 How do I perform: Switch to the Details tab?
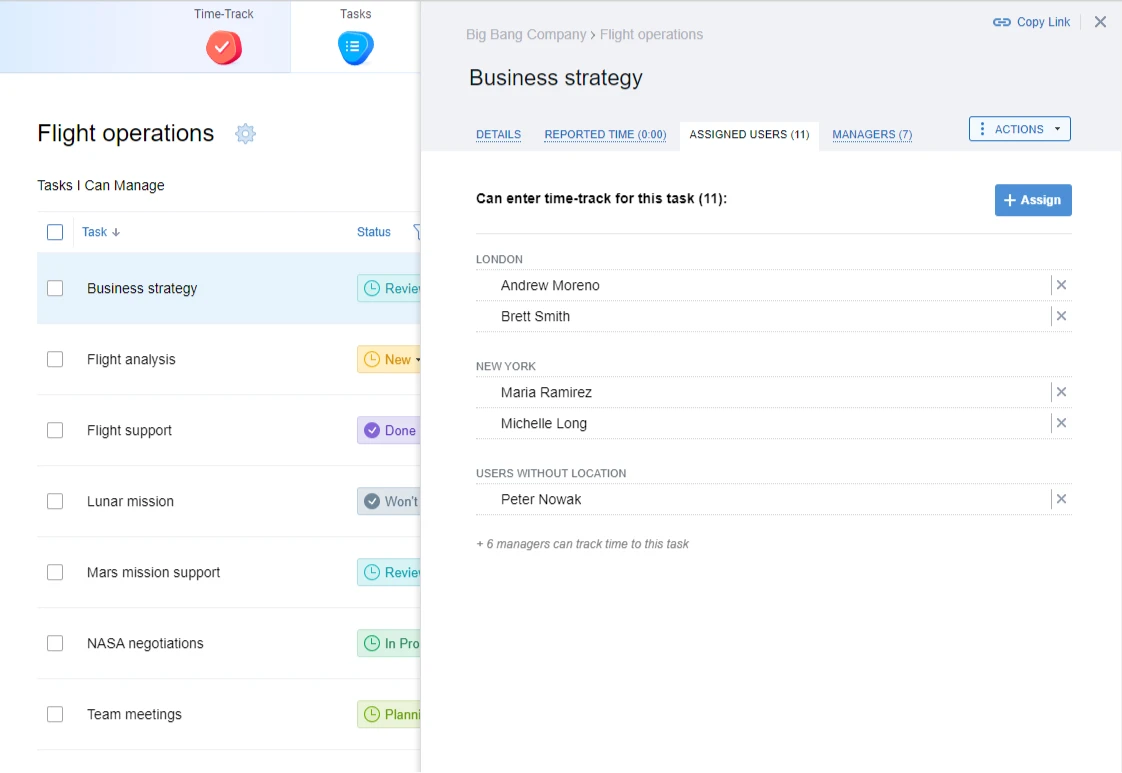pos(498,135)
